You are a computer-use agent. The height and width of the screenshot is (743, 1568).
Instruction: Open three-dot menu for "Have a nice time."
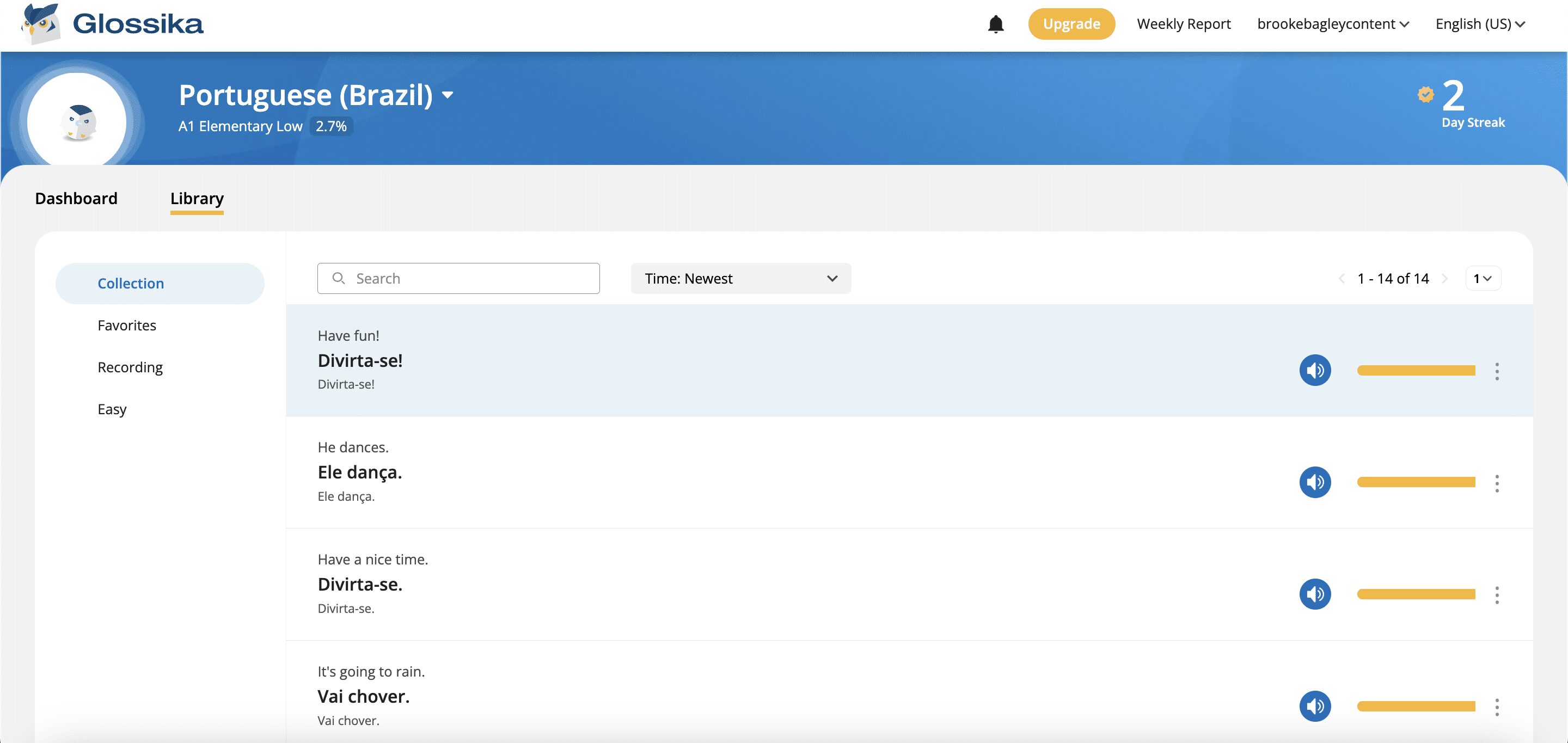(x=1497, y=595)
